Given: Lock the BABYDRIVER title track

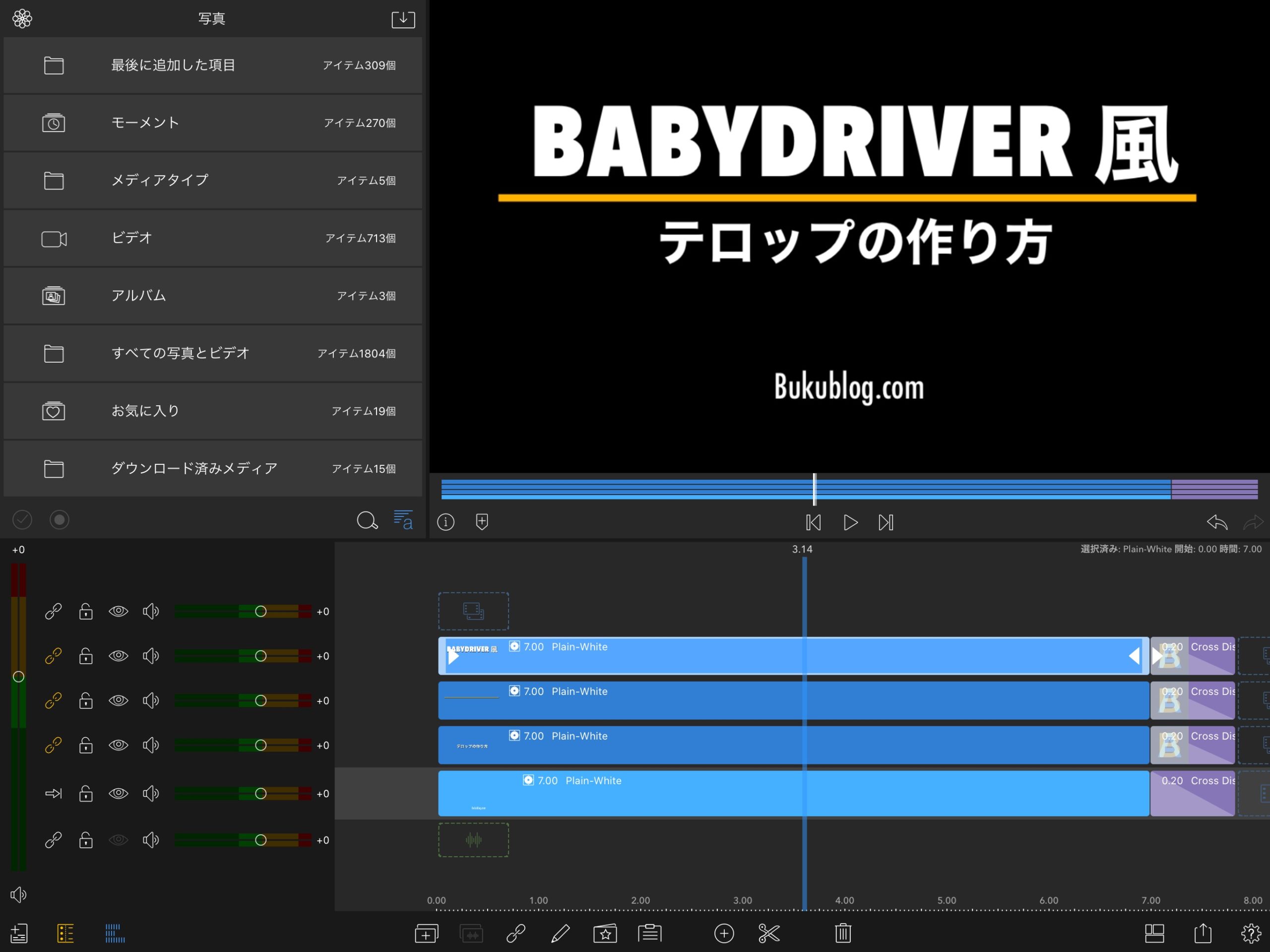Looking at the screenshot, I should click(85, 656).
